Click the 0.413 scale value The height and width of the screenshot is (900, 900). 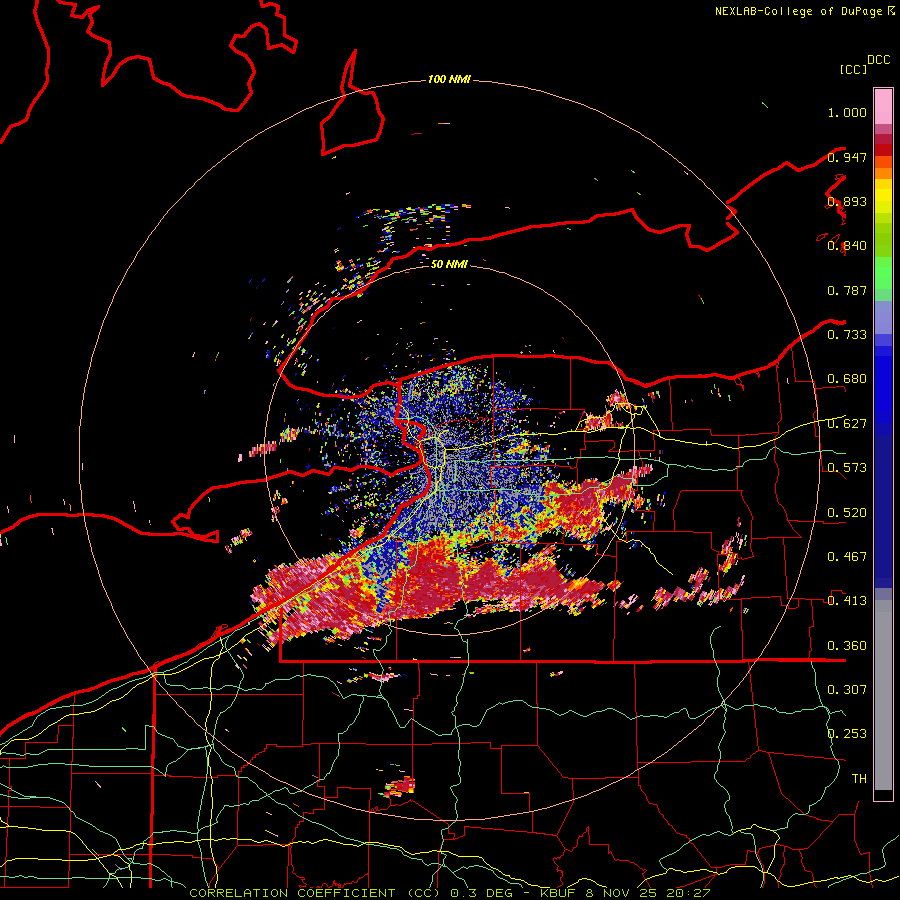[x=847, y=601]
